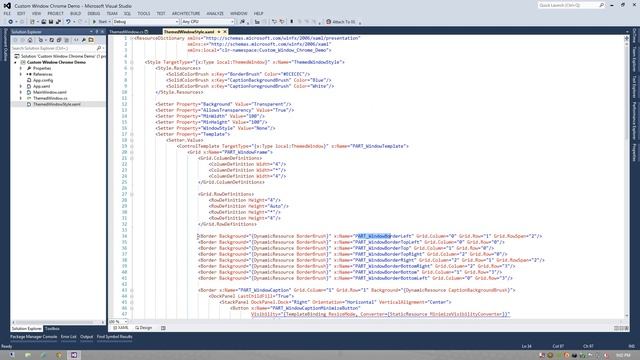Click Home icon in Solution Explorer toolbar
The height and width of the screenshot is (360, 640).
[x=30, y=40]
